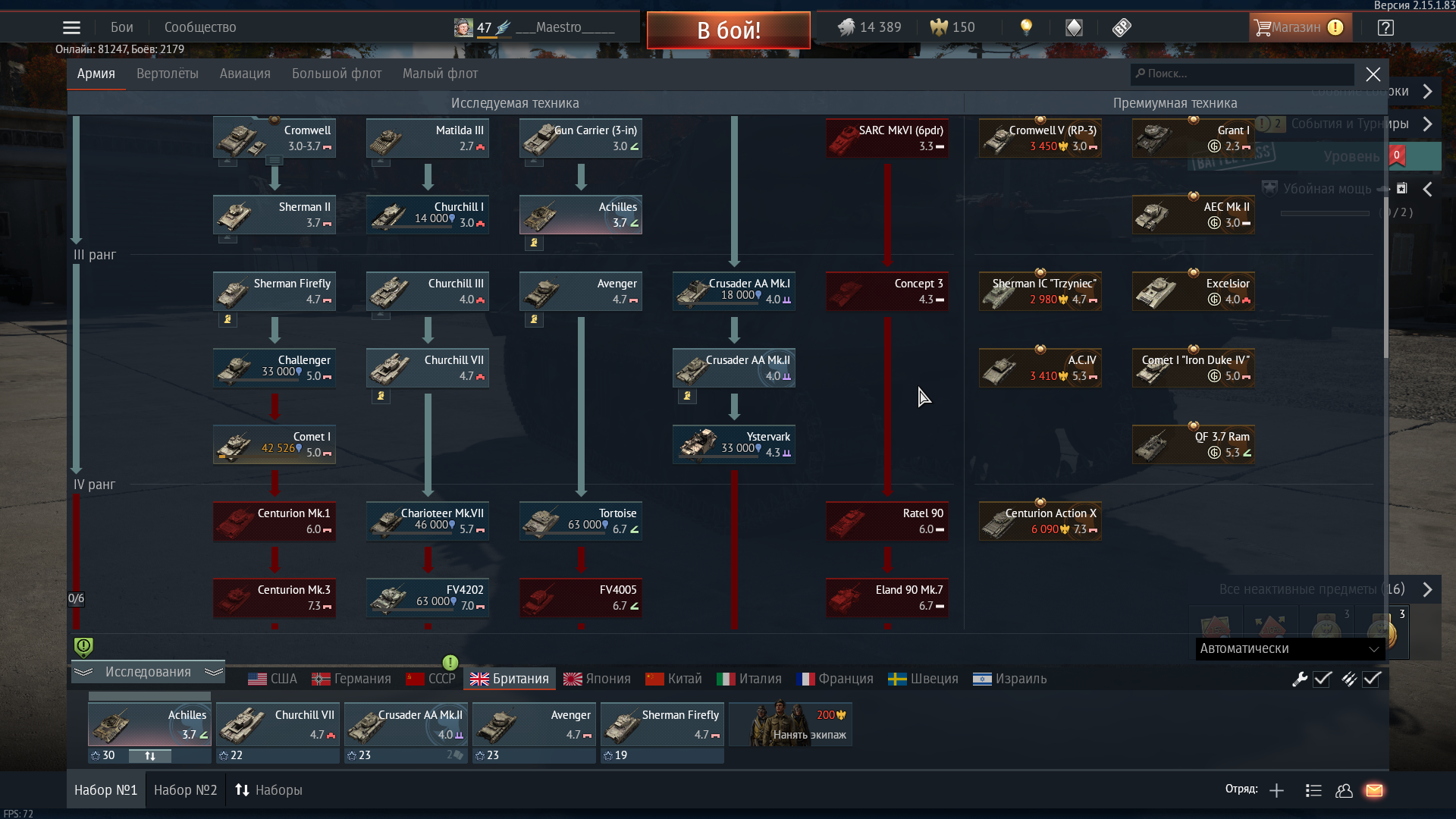Focus the Поиск search field
This screenshot has width=1456, height=819.
point(1242,74)
